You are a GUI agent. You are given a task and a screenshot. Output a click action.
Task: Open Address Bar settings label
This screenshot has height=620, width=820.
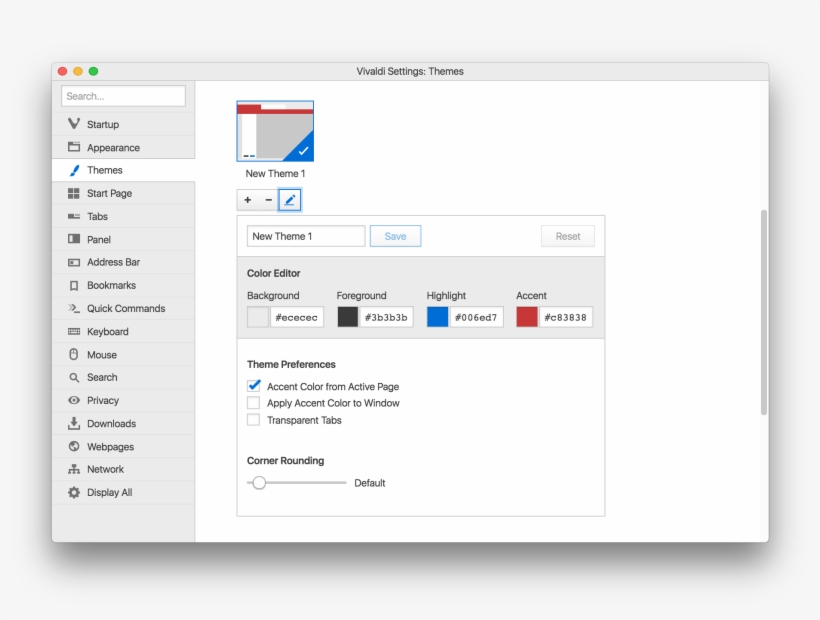click(113, 262)
